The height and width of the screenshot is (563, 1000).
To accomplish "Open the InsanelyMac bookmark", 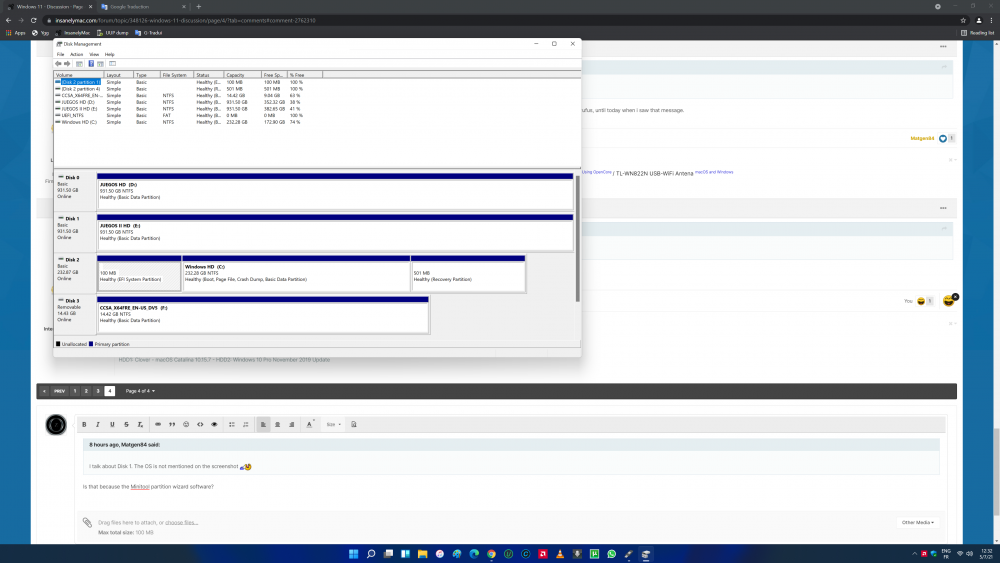I will (73, 33).
